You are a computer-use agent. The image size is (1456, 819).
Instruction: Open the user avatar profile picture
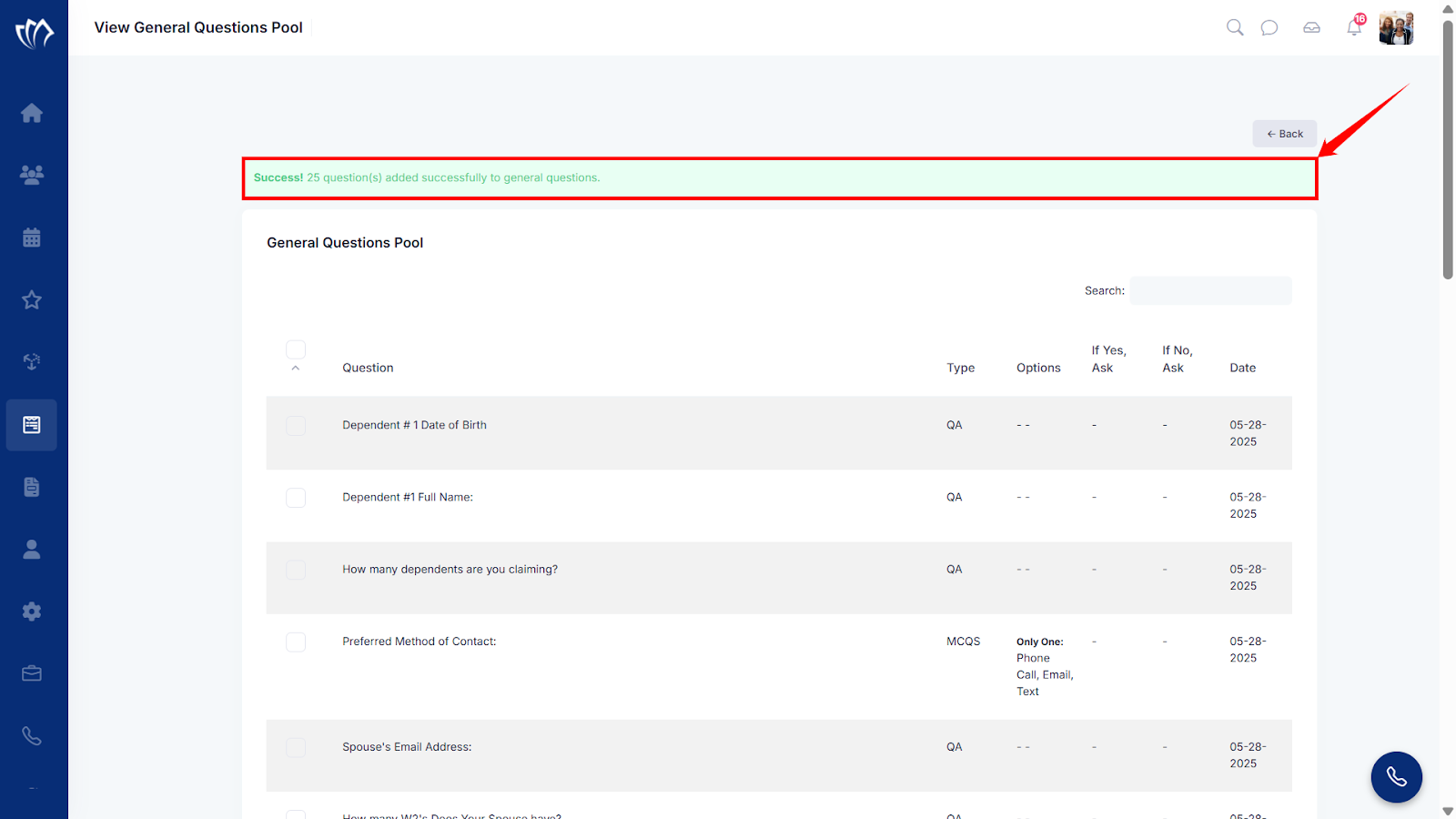click(1397, 28)
